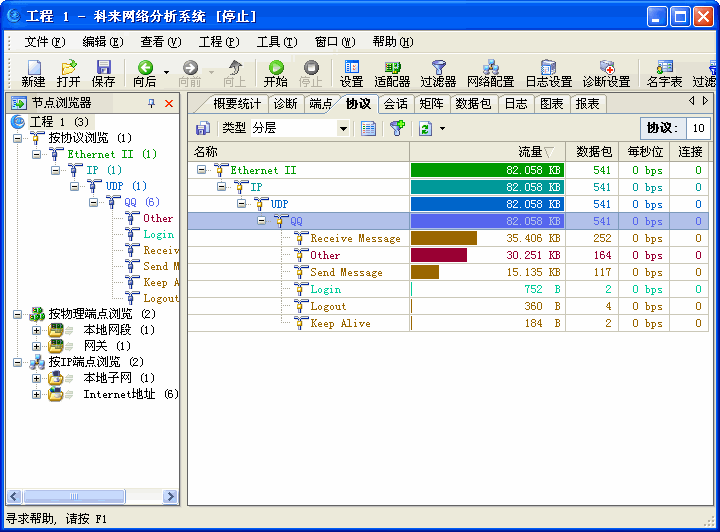This screenshot has height=532, width=720.
Task: Collapse Ethernet II row in protocol table
Action: tap(201, 170)
